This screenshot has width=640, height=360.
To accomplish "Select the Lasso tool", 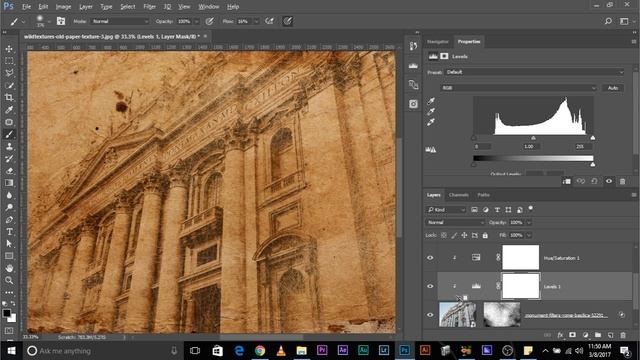I will point(9,73).
